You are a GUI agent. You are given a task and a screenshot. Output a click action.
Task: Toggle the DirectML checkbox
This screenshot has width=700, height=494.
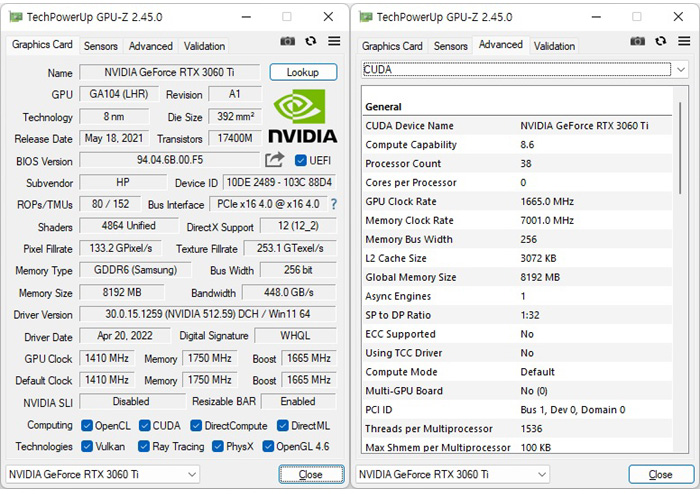point(283,426)
